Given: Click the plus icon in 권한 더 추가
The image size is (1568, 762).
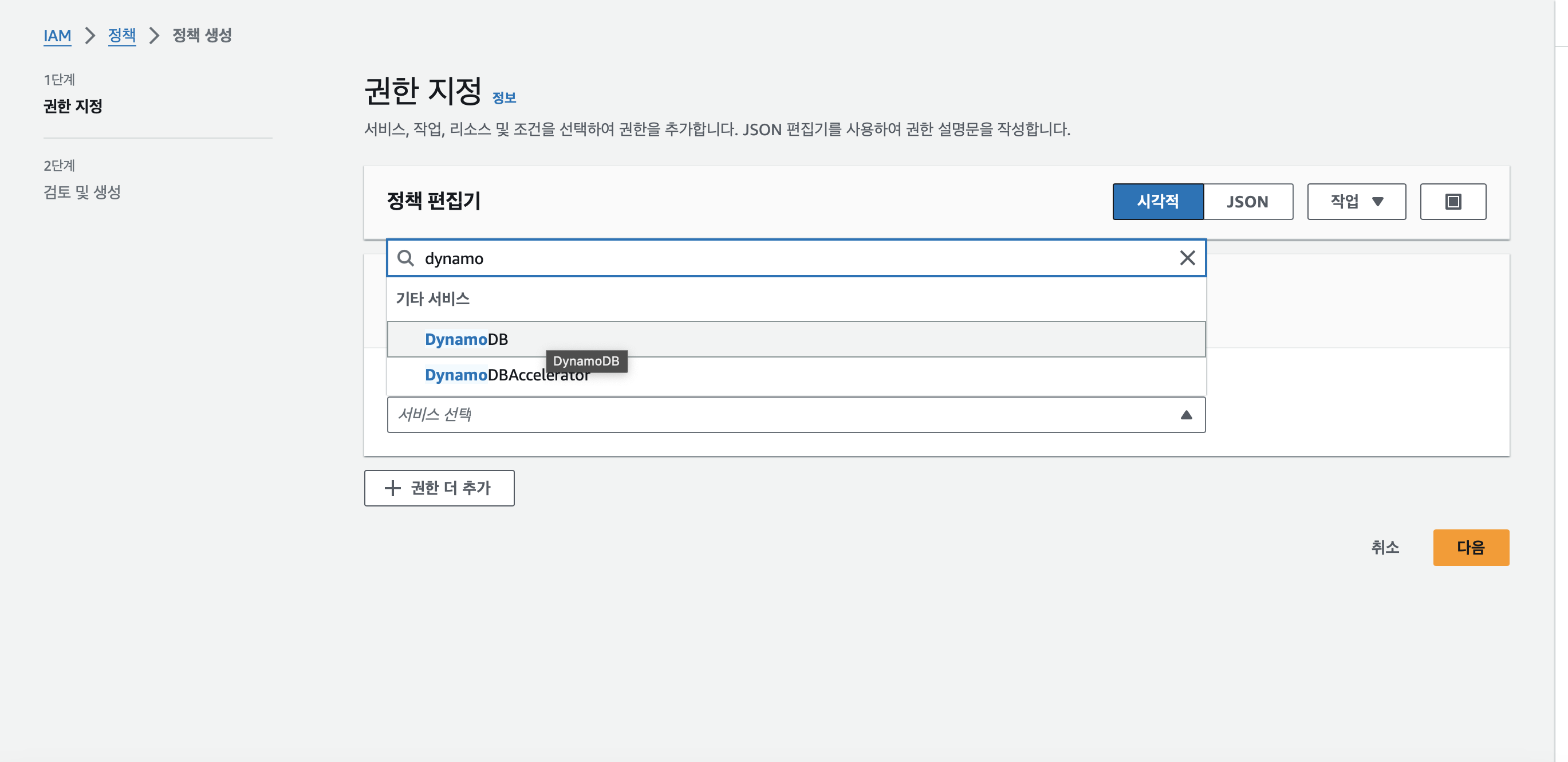Looking at the screenshot, I should coord(393,488).
